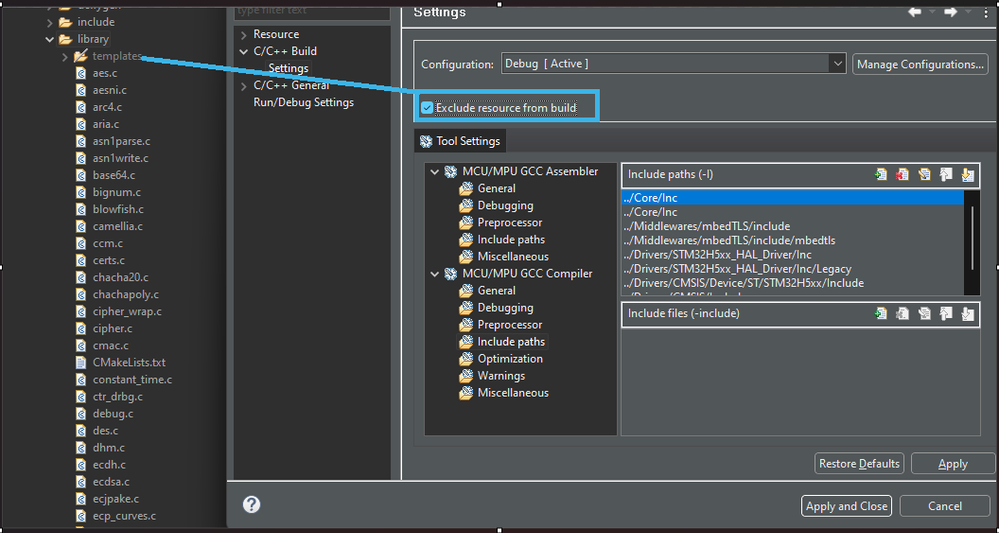Image resolution: width=999 pixels, height=533 pixels.
Task: Select the highlighted ../Core/Inc include path
Action: (793, 198)
